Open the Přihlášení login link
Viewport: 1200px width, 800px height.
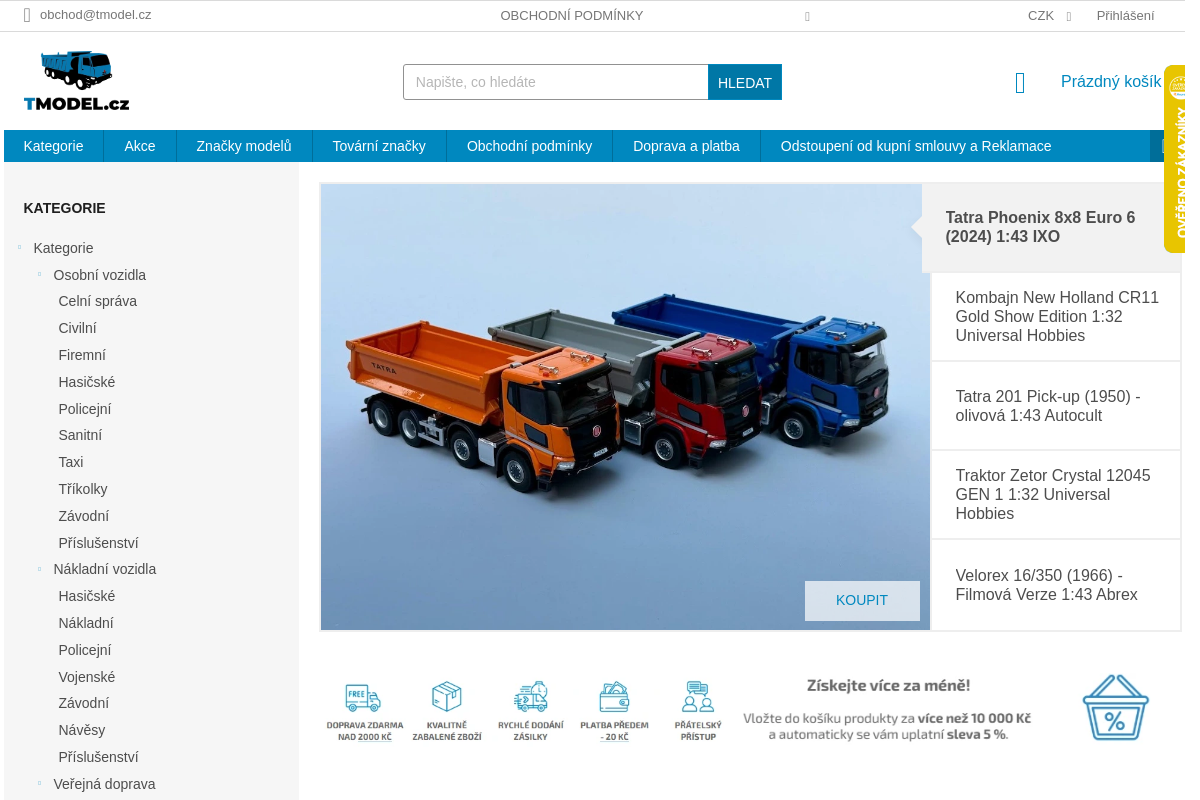[1125, 15]
